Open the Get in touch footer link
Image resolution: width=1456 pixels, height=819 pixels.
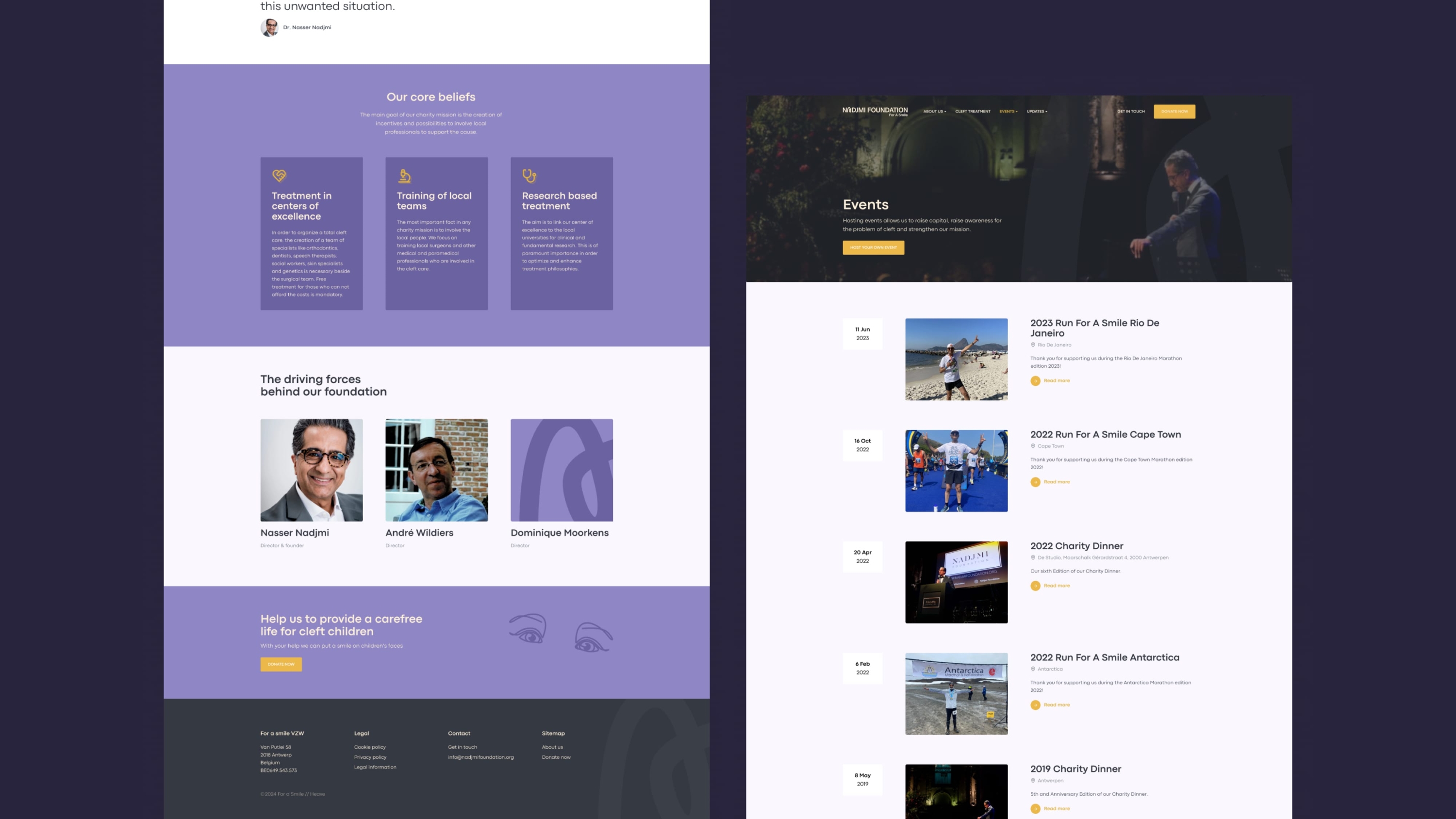point(463,747)
